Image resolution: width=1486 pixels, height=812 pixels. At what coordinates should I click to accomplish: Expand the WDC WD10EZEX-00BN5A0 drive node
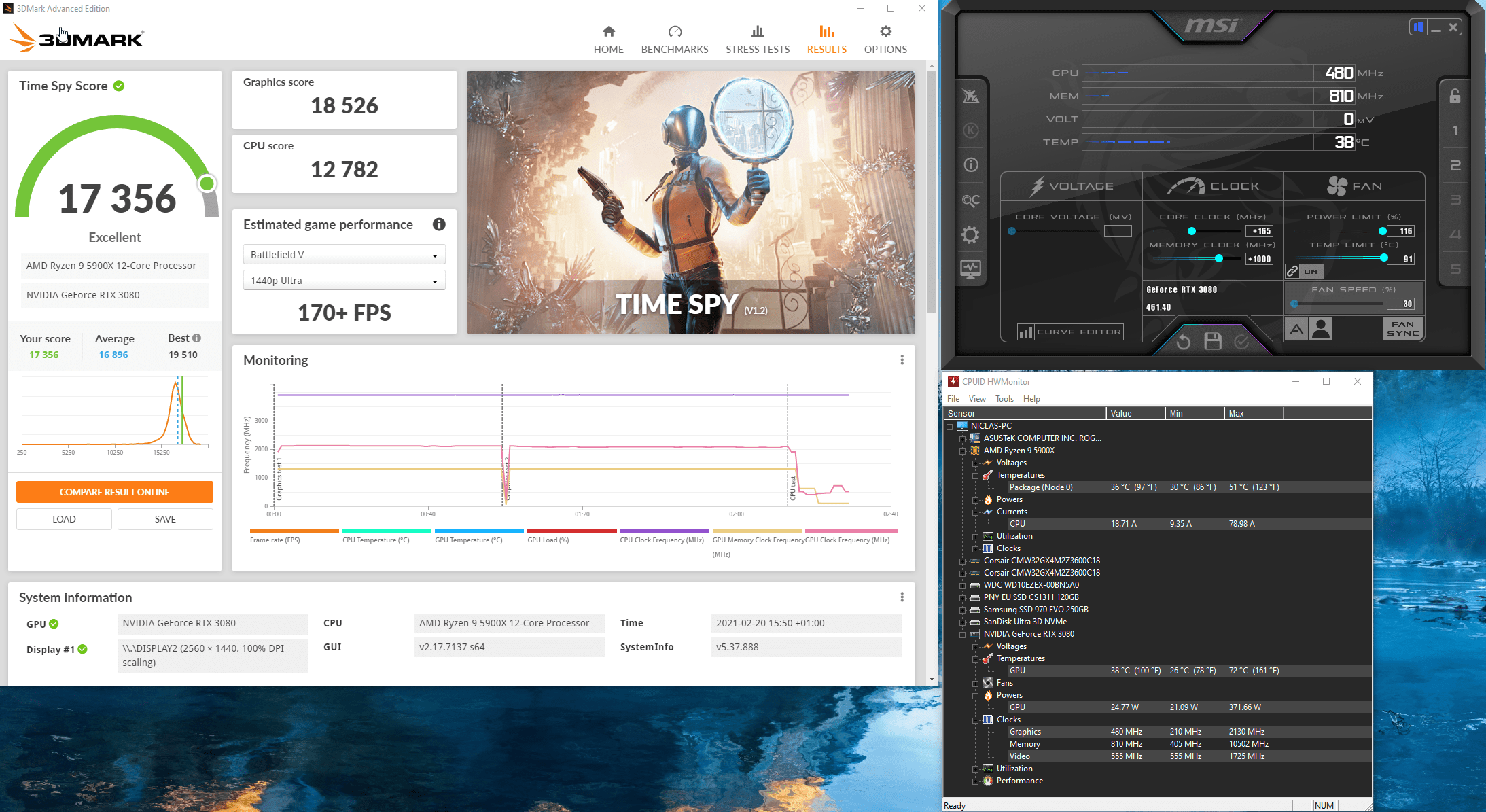[x=962, y=585]
